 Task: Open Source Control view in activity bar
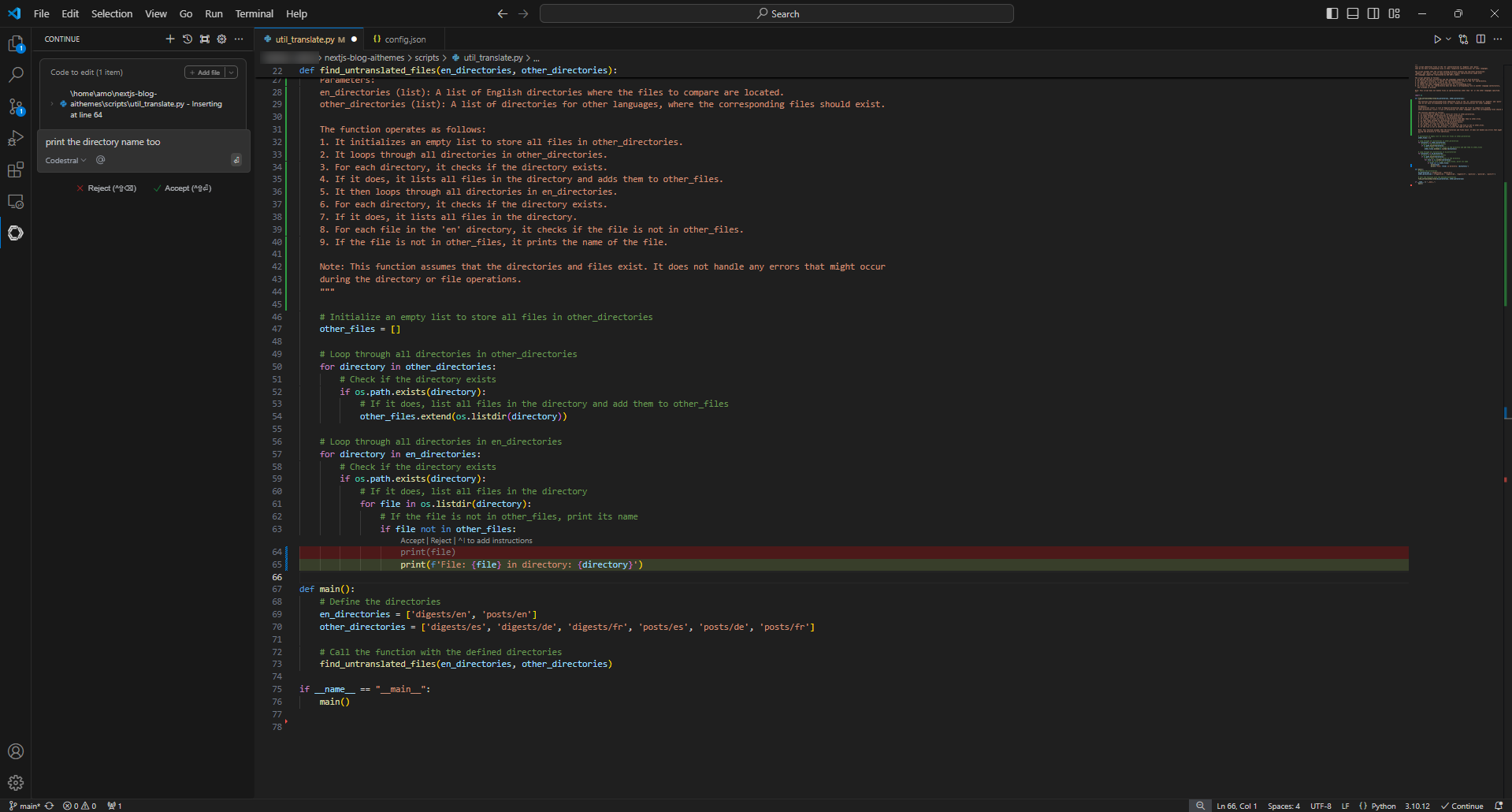[x=16, y=107]
